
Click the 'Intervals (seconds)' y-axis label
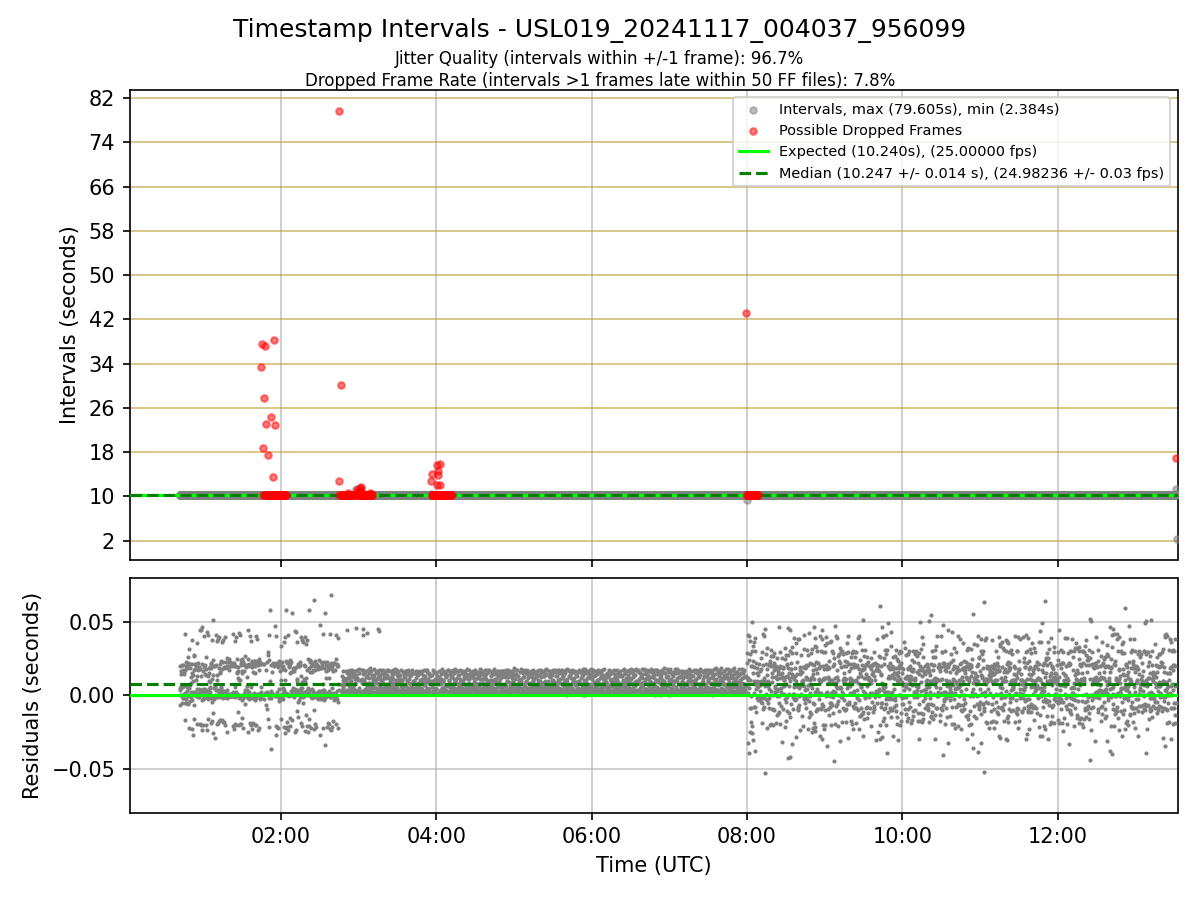click(x=68, y=325)
